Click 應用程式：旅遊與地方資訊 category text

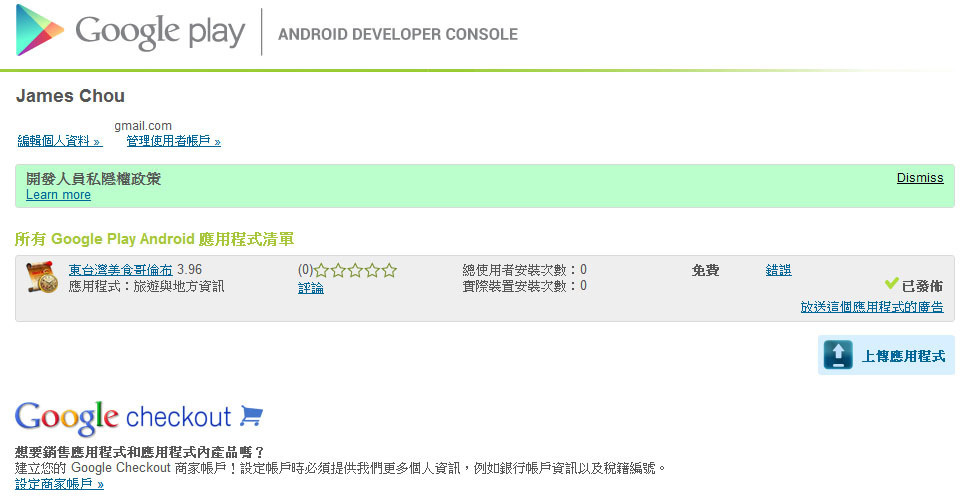(147, 286)
